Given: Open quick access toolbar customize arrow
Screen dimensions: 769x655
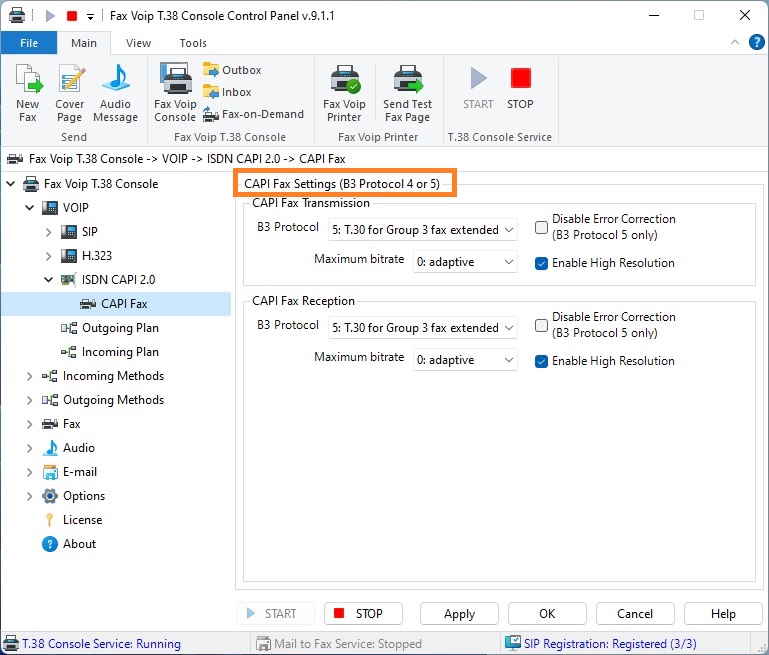Looking at the screenshot, I should point(90,17).
